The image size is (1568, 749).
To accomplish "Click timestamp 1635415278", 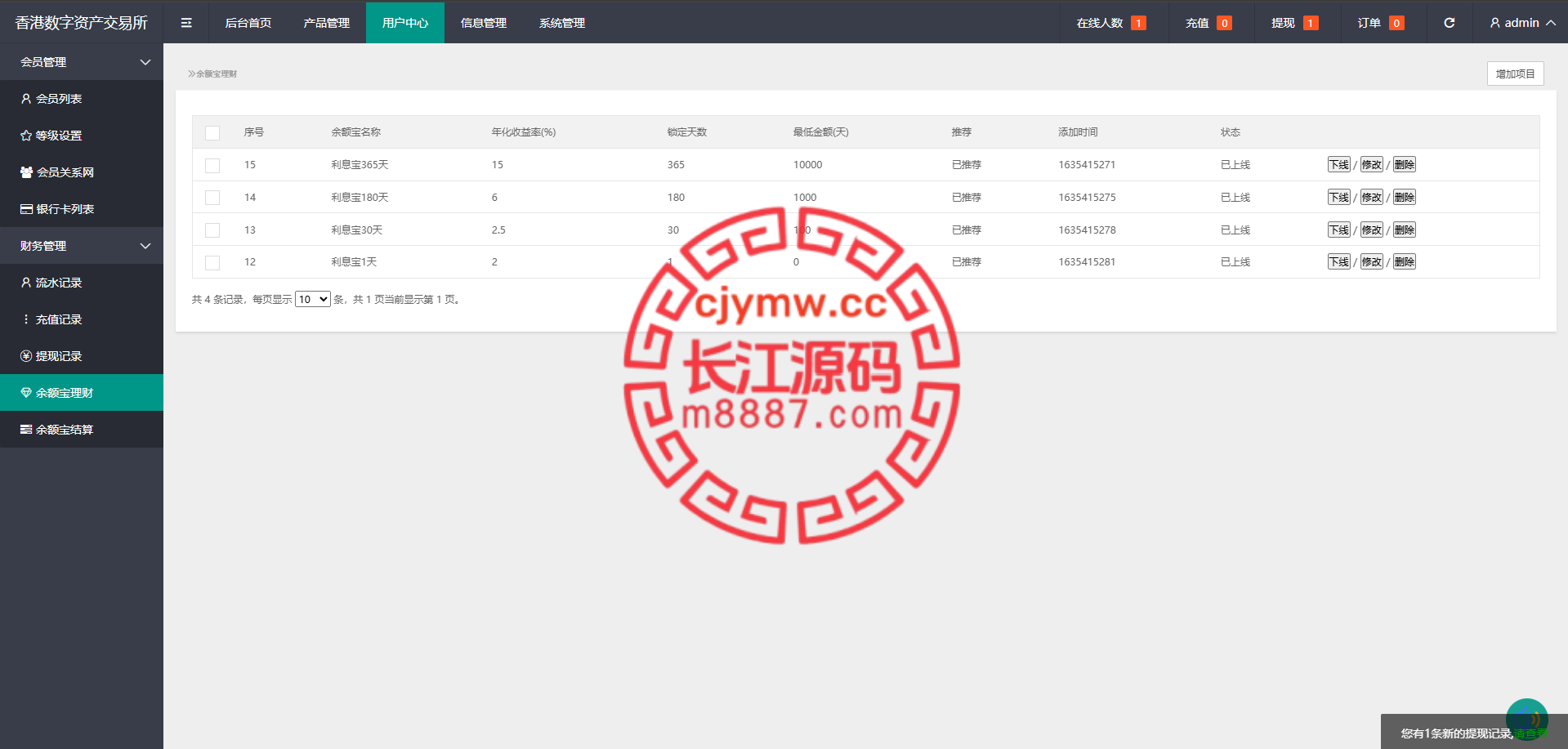I will click(1087, 230).
